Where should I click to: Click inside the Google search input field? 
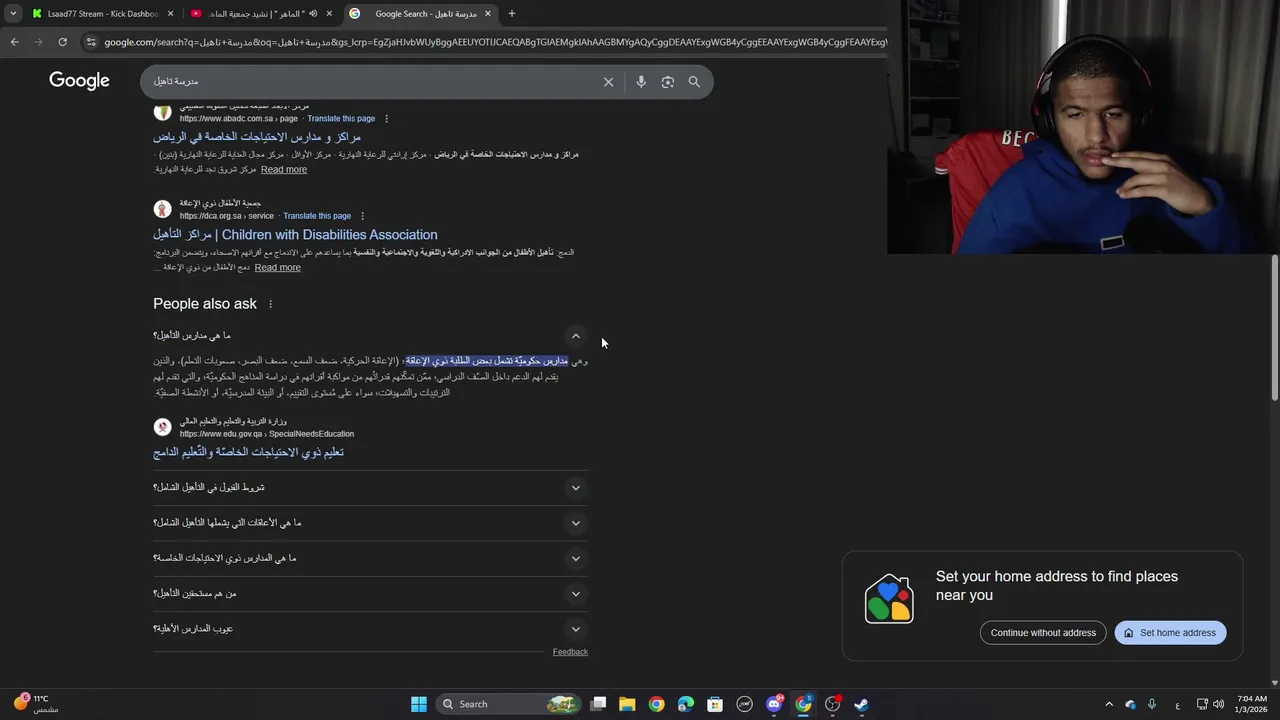(x=370, y=82)
